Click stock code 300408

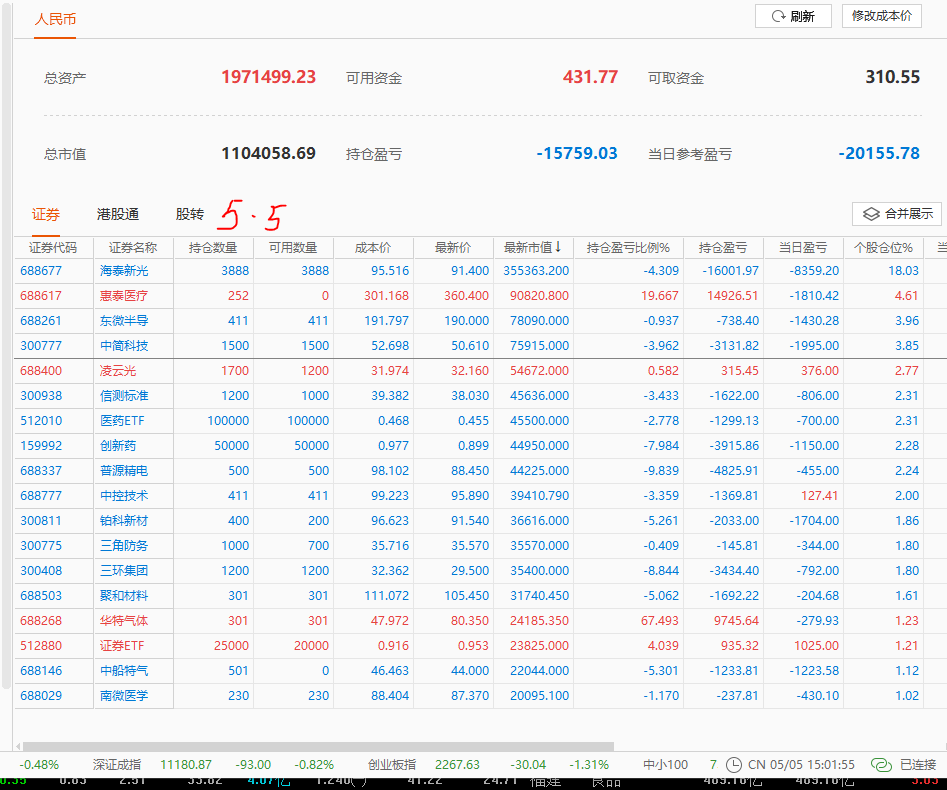41,571
